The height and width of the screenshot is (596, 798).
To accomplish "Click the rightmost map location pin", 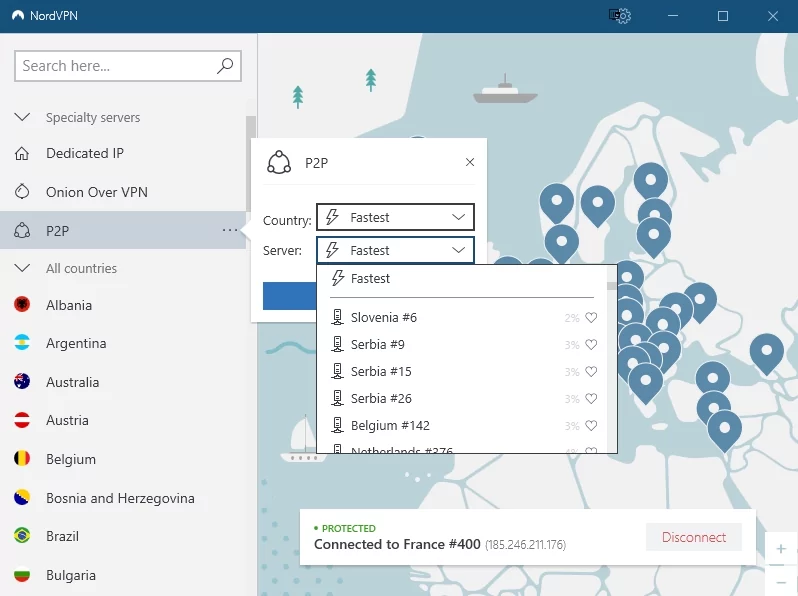I will (766, 354).
